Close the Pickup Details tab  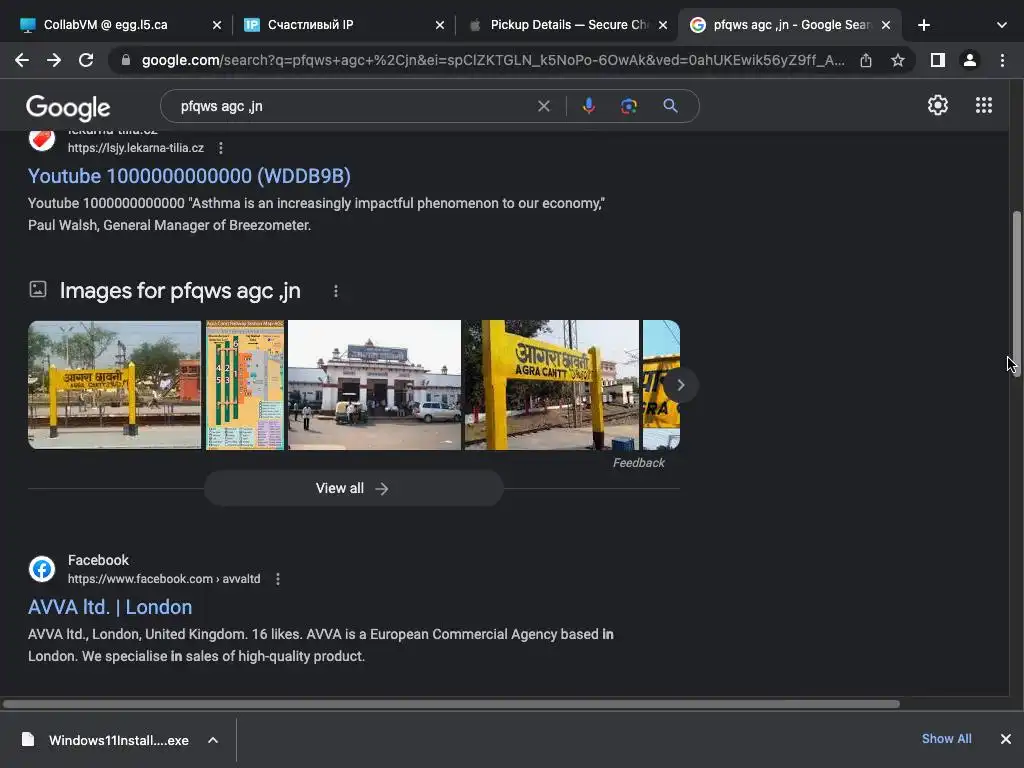point(663,25)
